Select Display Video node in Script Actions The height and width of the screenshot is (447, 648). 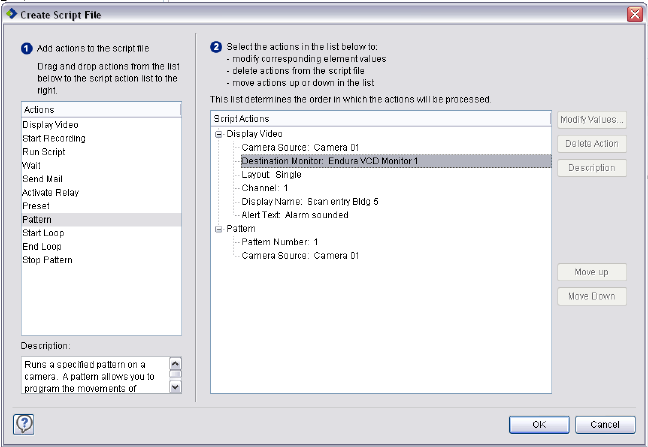point(254,134)
